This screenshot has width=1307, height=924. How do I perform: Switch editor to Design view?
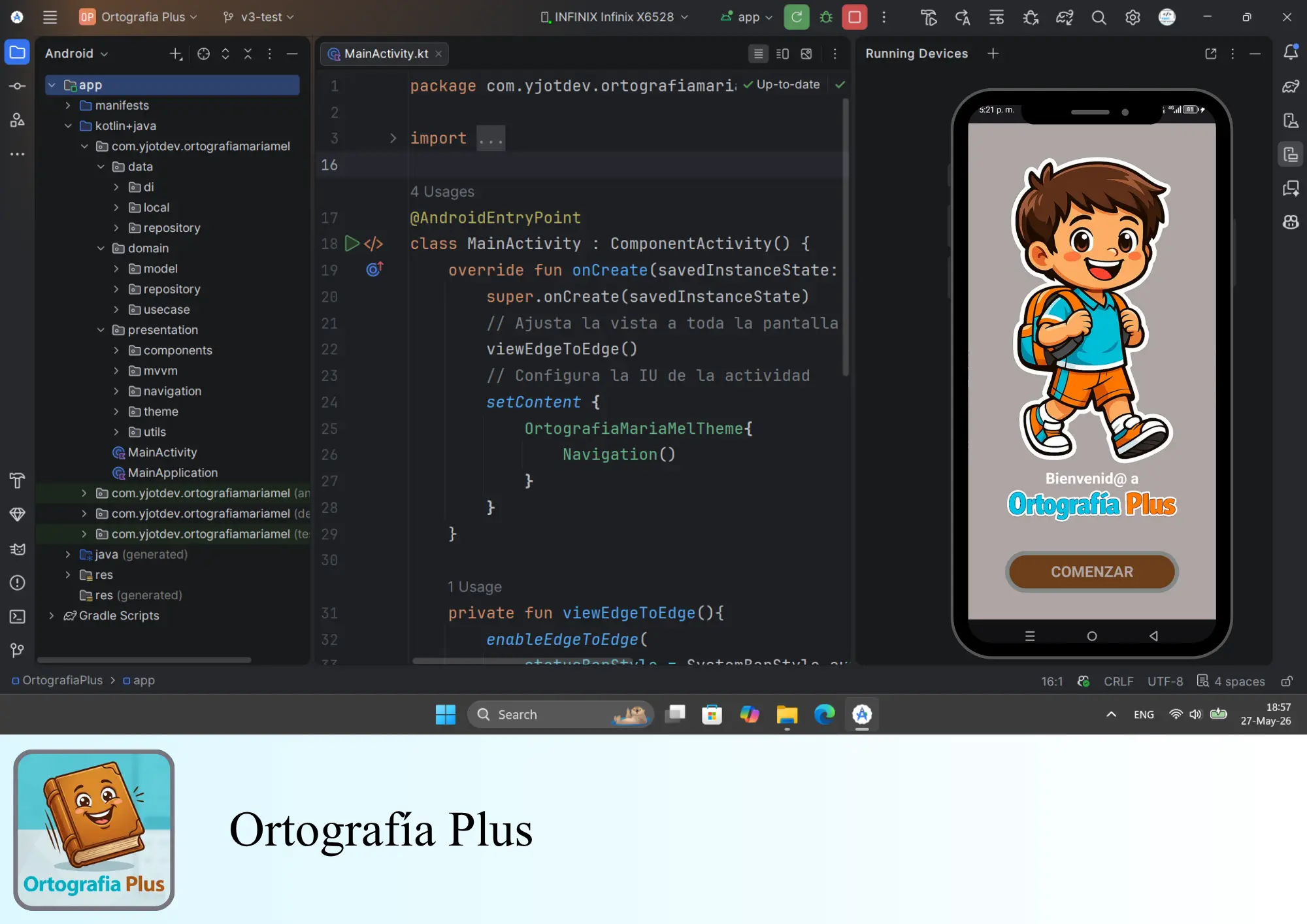coord(806,54)
